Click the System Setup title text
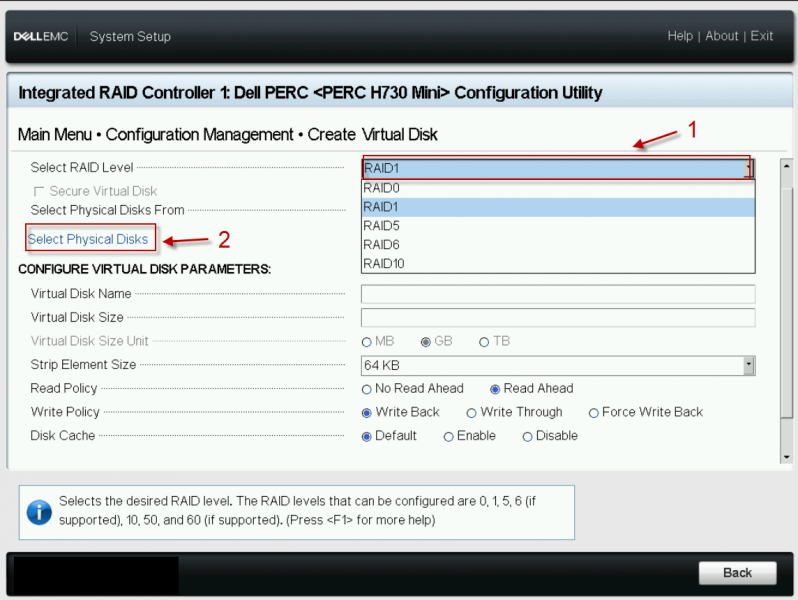 coord(130,37)
